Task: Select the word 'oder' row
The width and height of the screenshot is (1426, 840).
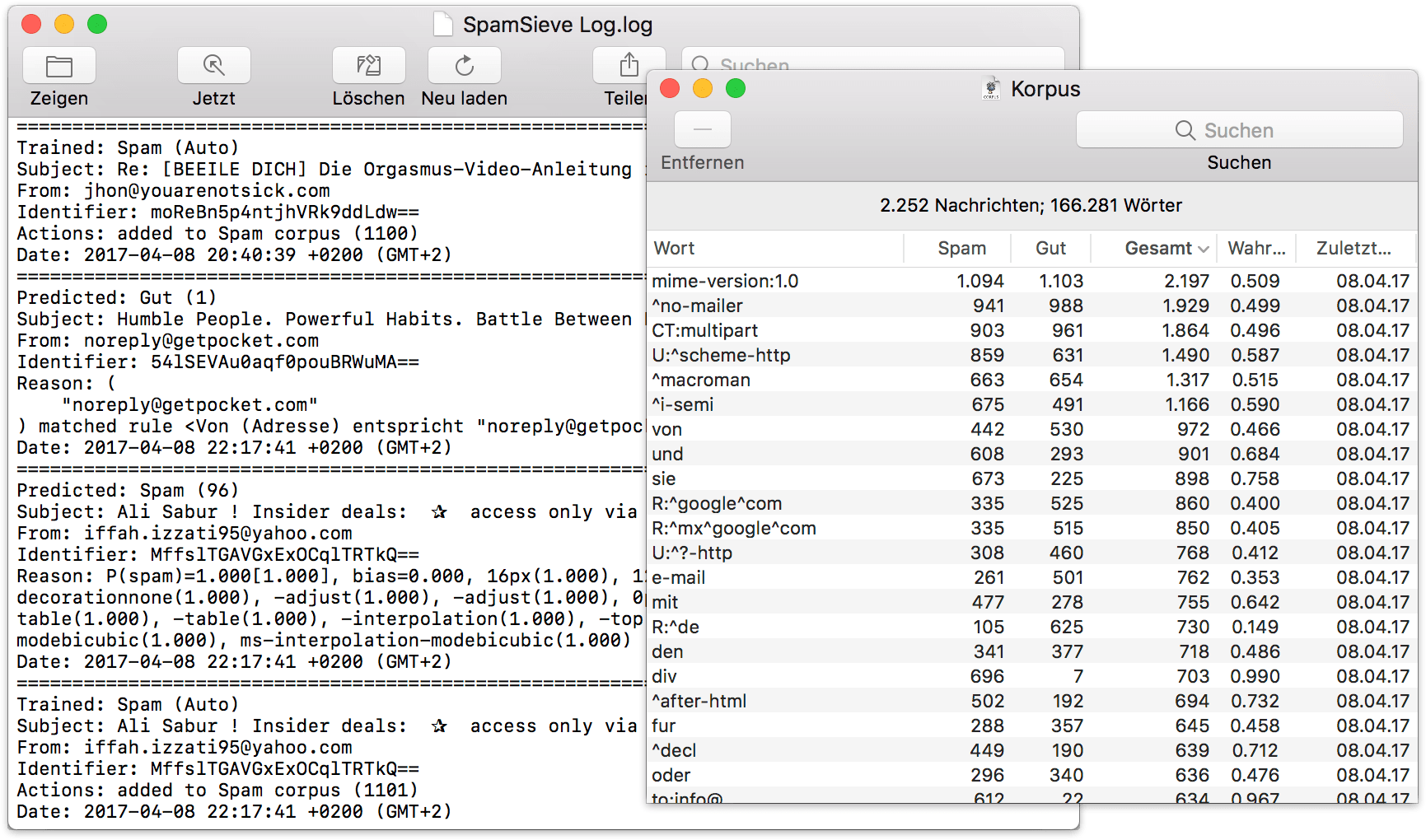Action: click(1031, 775)
